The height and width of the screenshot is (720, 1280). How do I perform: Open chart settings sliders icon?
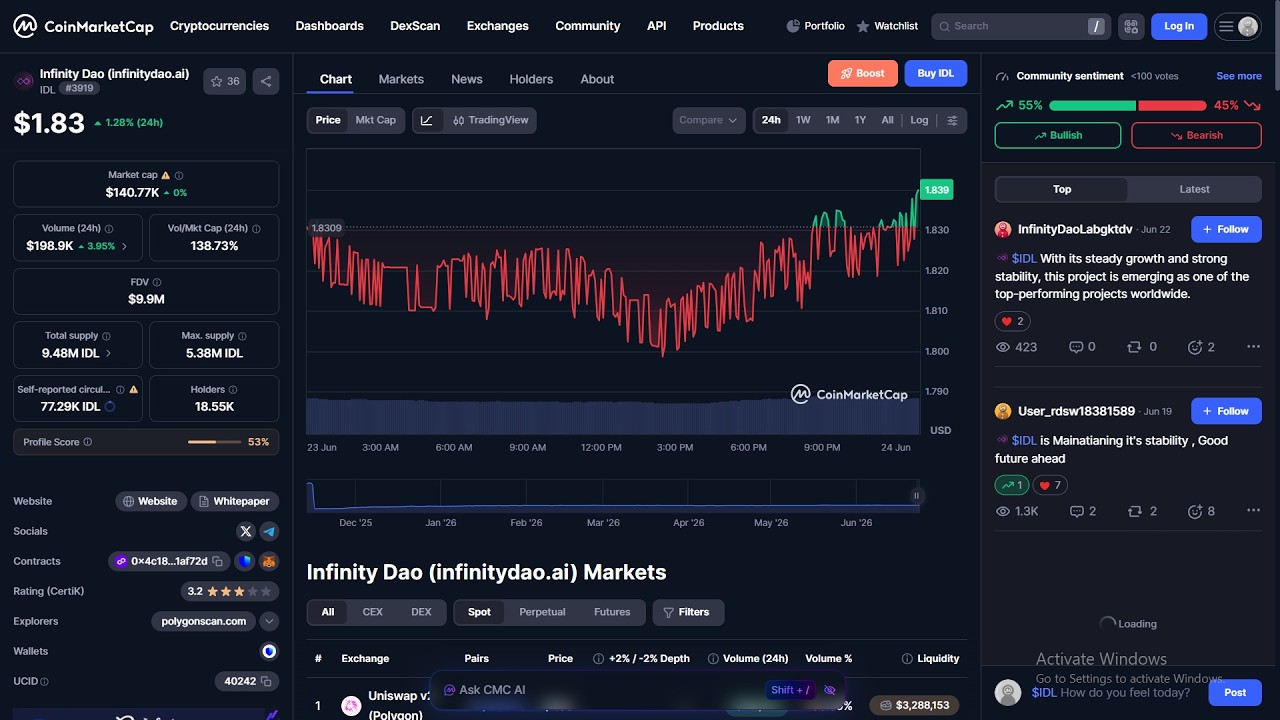point(952,120)
